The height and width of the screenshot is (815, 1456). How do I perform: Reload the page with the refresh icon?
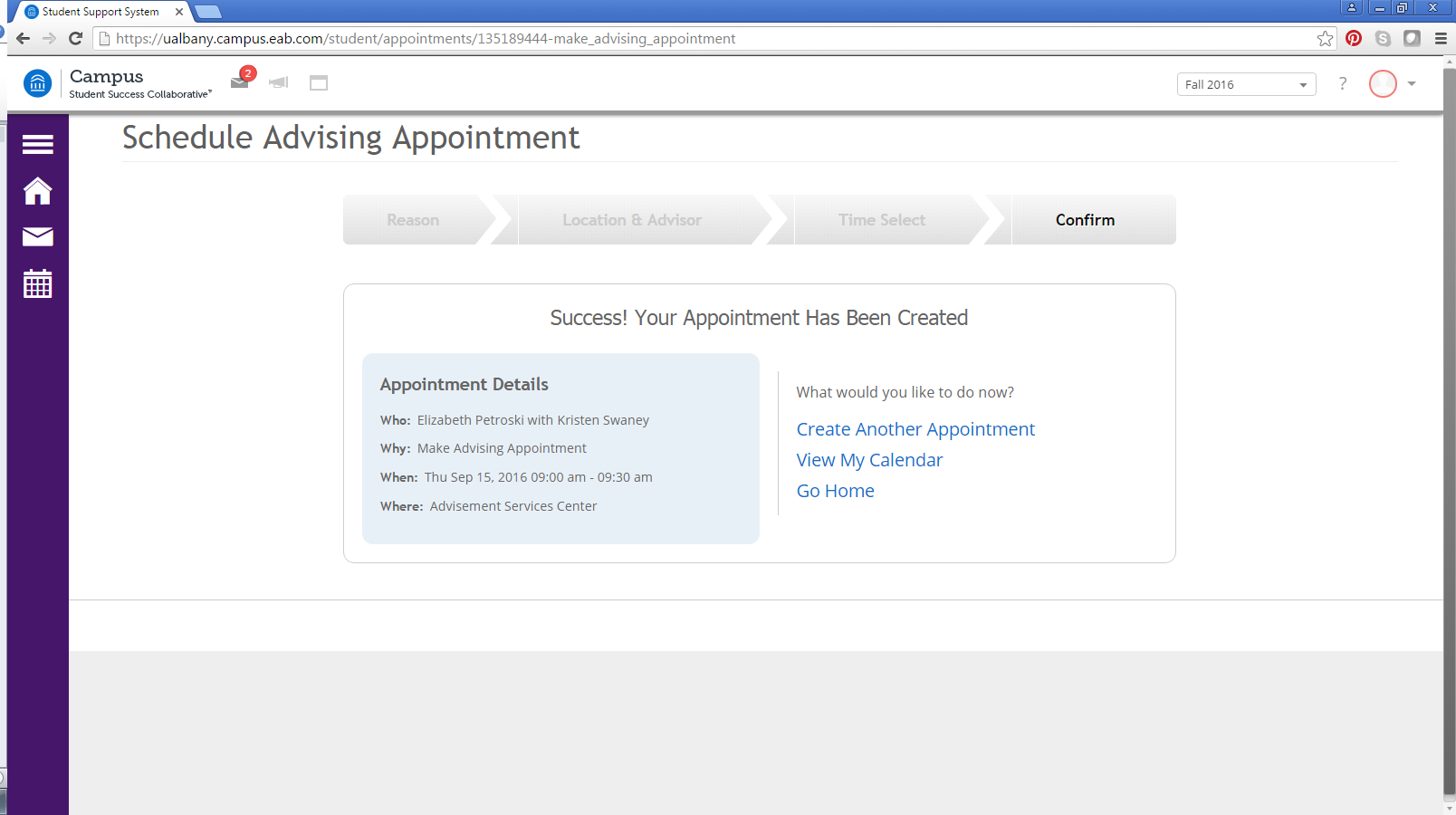(75, 38)
